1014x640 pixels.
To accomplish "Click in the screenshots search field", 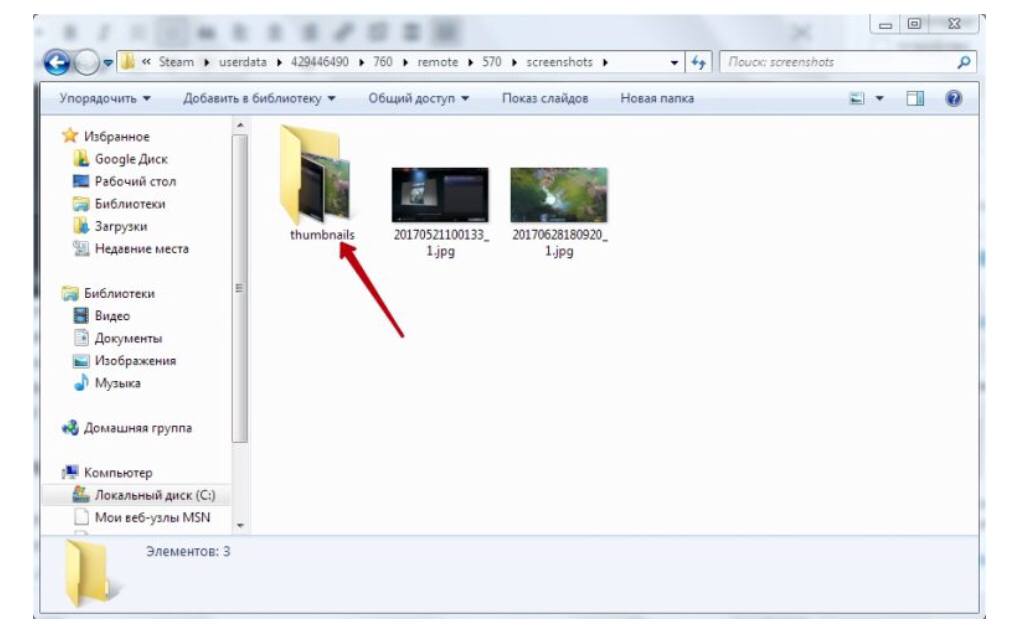I will pos(837,62).
